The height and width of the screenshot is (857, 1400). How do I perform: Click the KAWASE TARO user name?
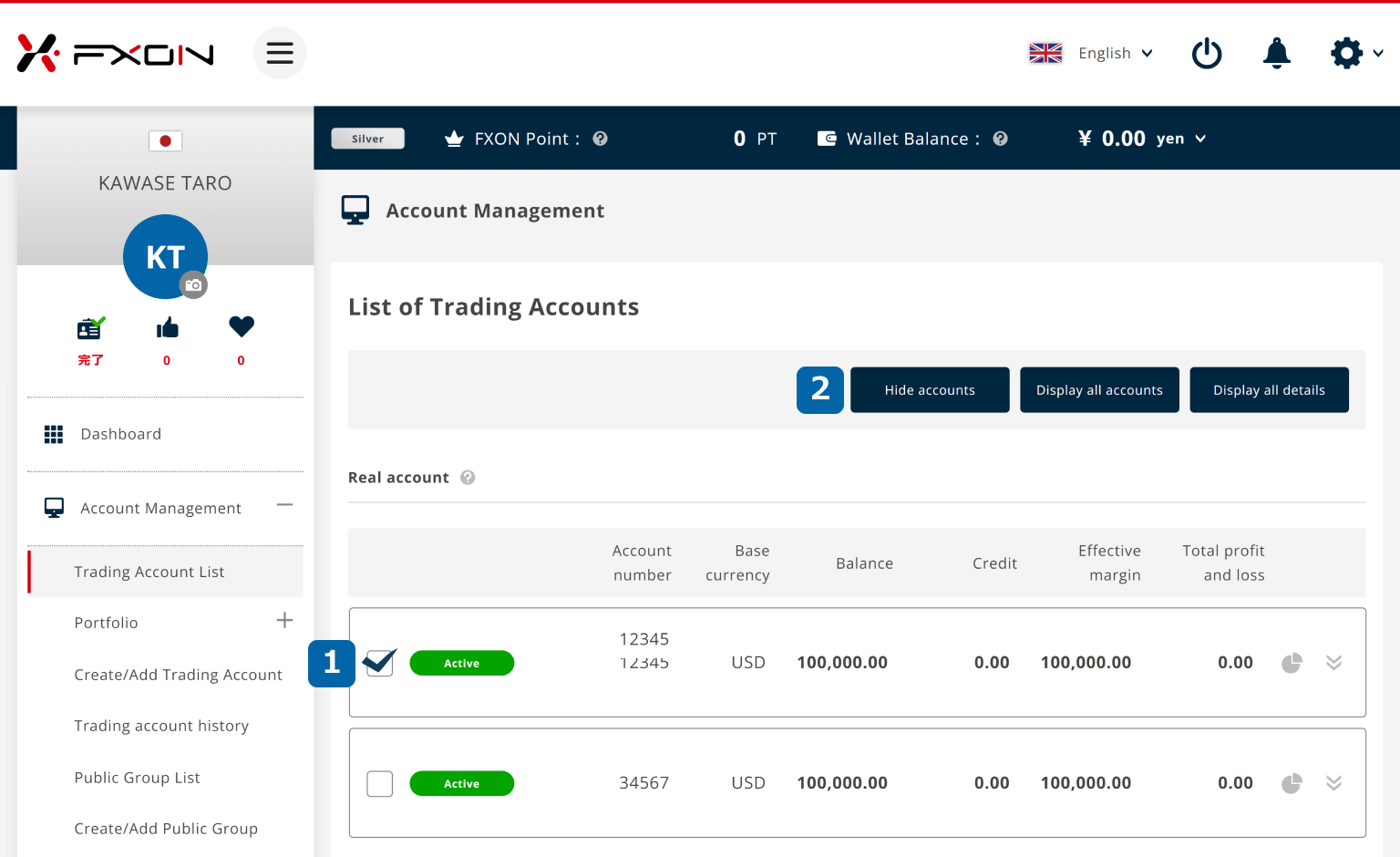tap(165, 183)
